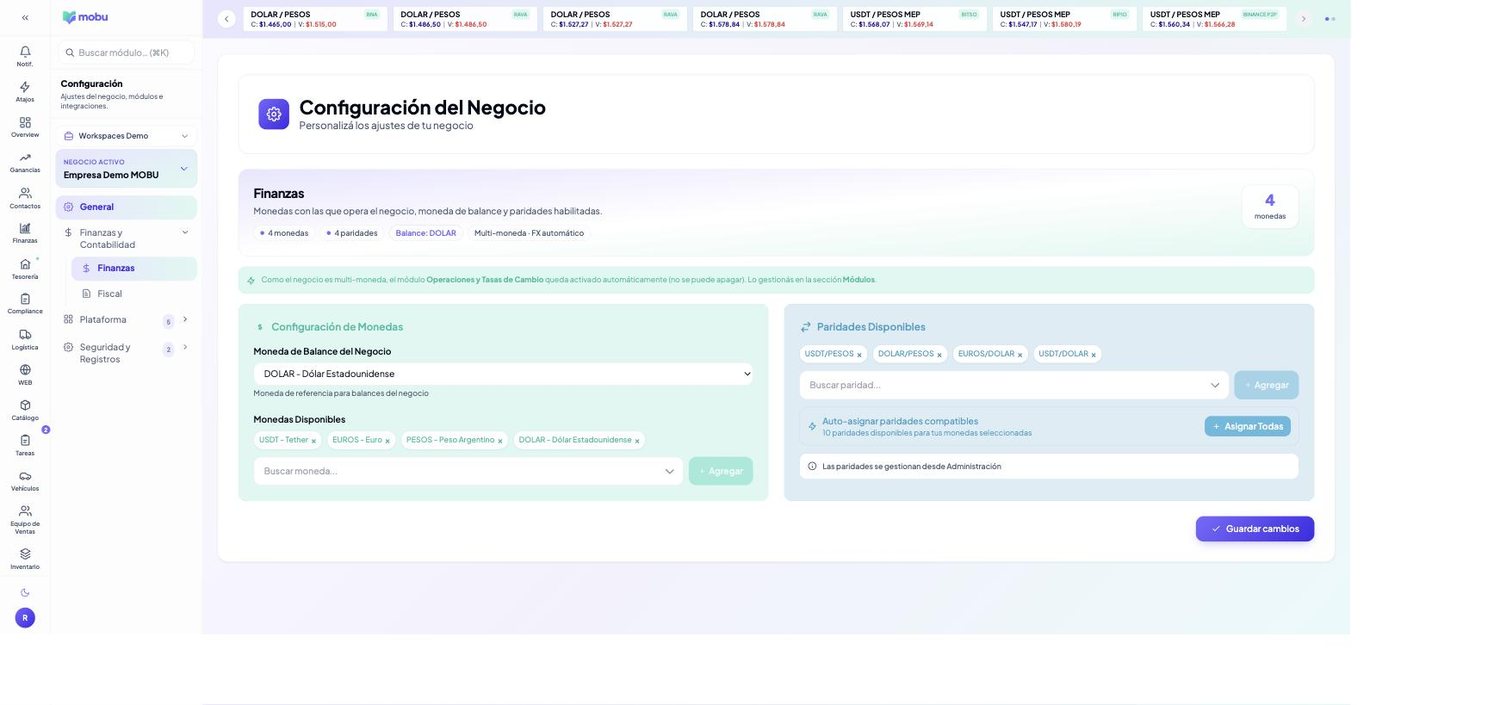This screenshot has width=1500, height=705.
Task: Remove USDT - Tether currency chip
Action: 313,441
